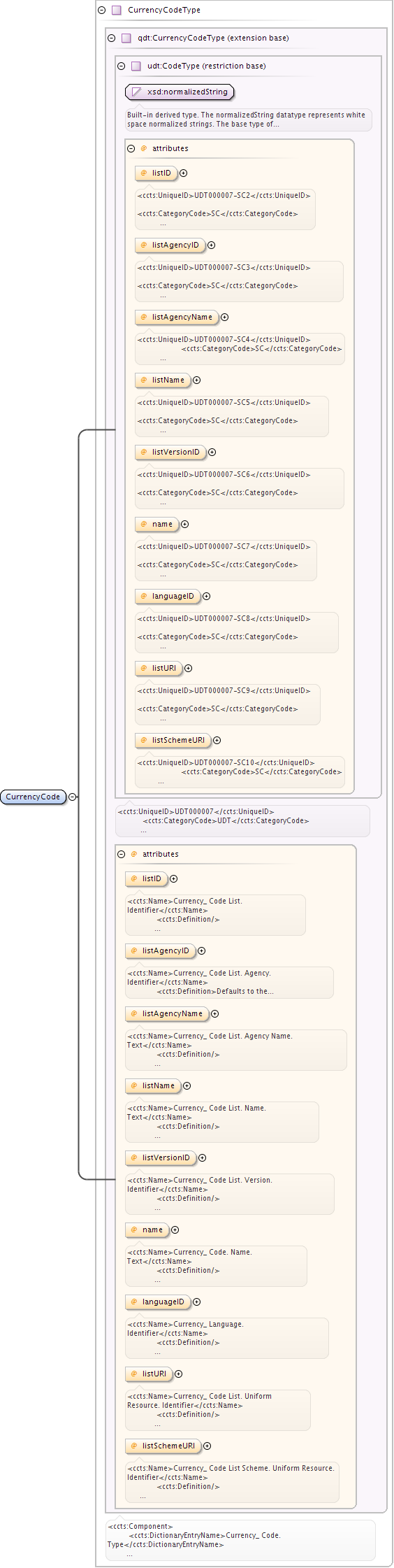Expand upper listAgencyName attribute details

225,318
